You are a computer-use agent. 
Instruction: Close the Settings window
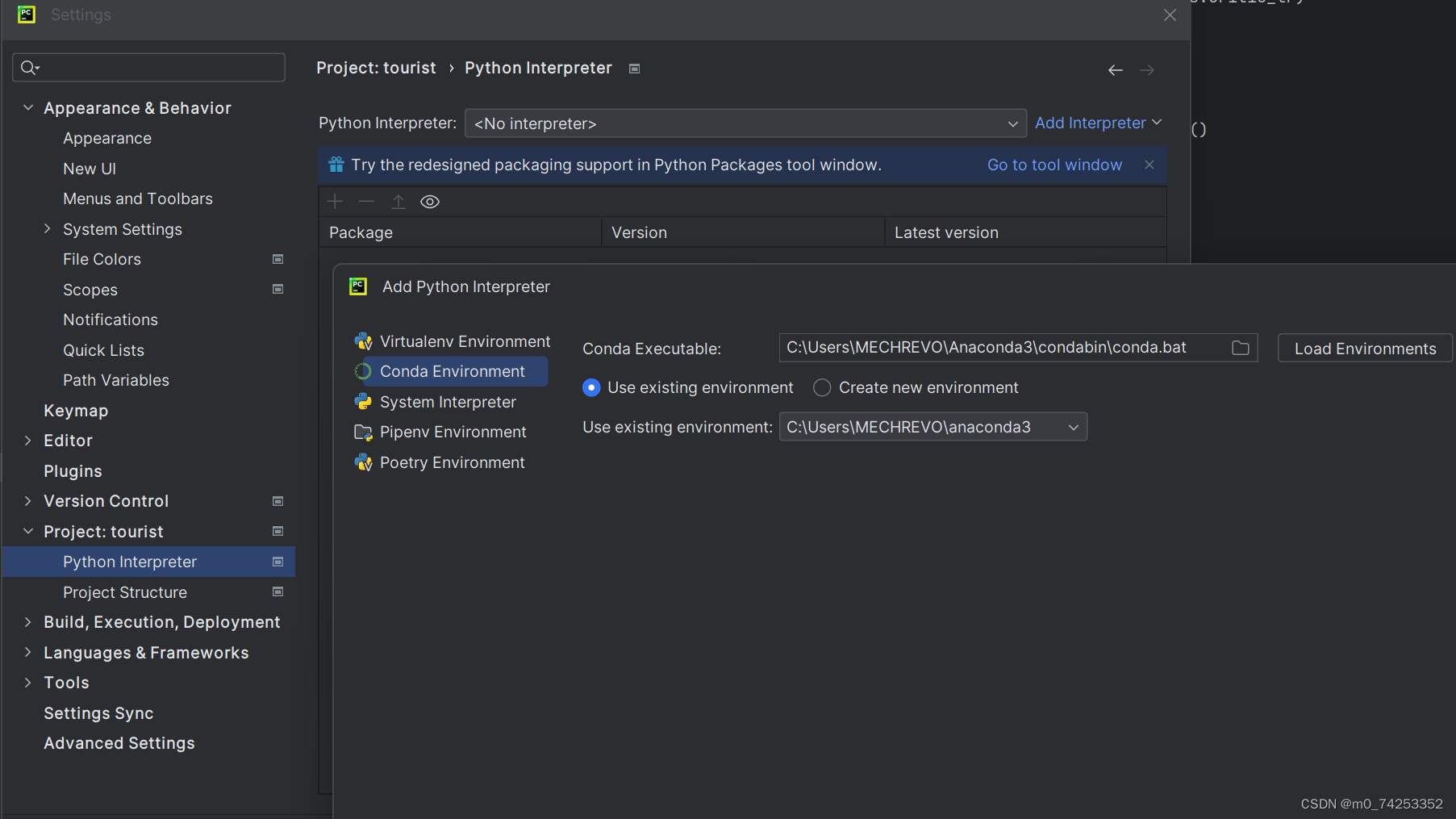(1170, 15)
